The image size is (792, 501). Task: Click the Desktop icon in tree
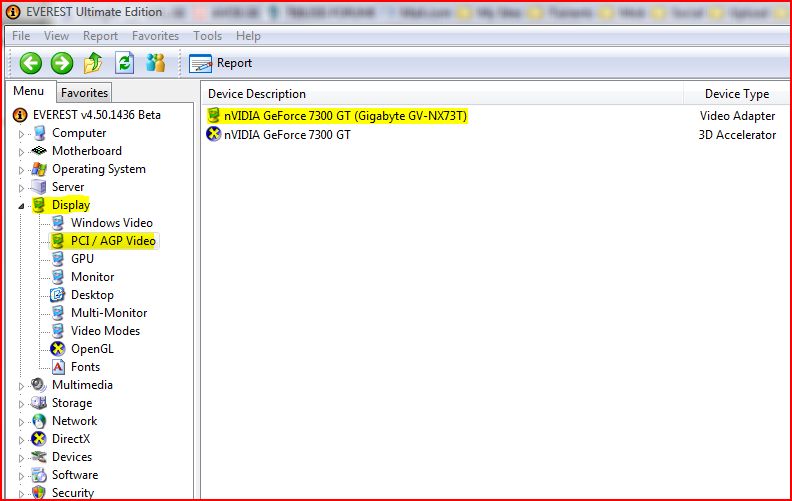[58, 294]
